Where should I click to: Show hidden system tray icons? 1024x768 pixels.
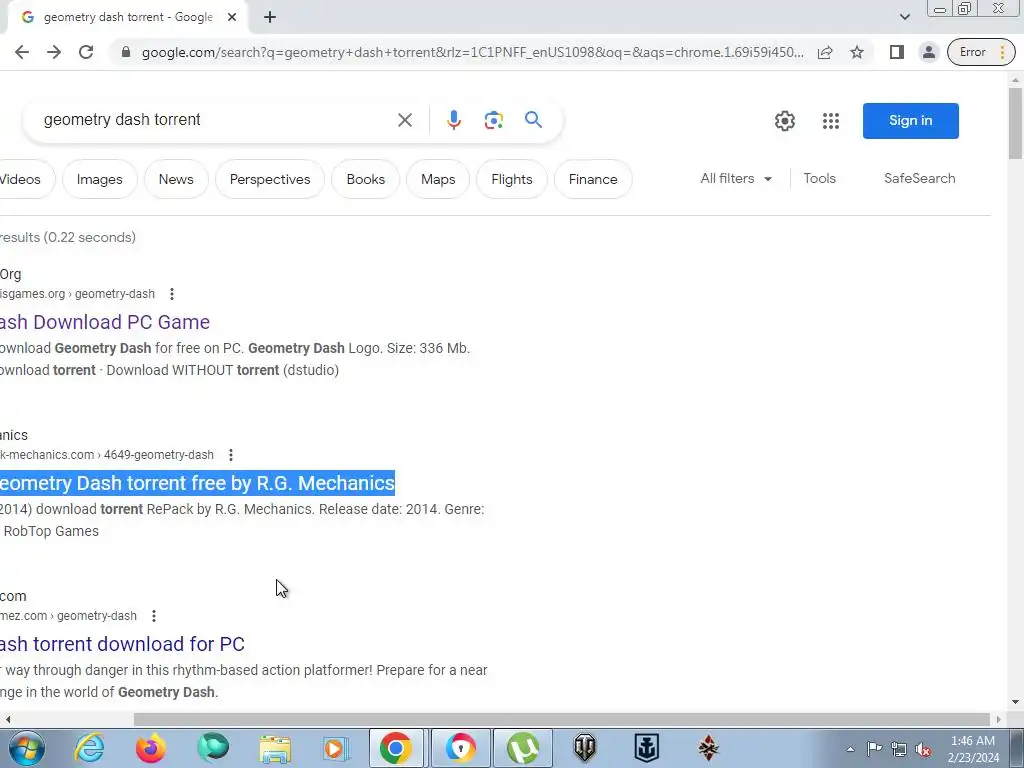(850, 749)
